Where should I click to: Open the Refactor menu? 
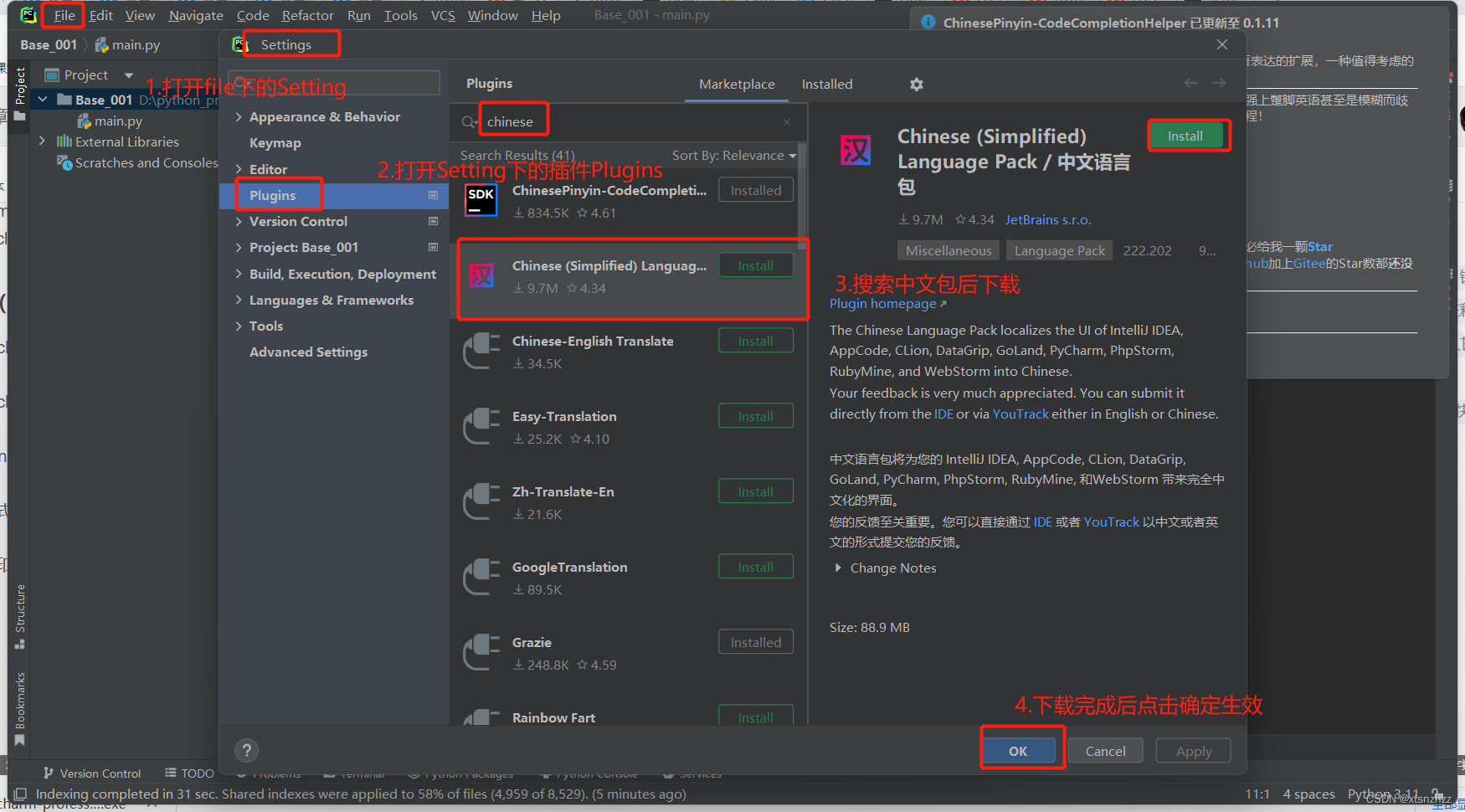307,15
